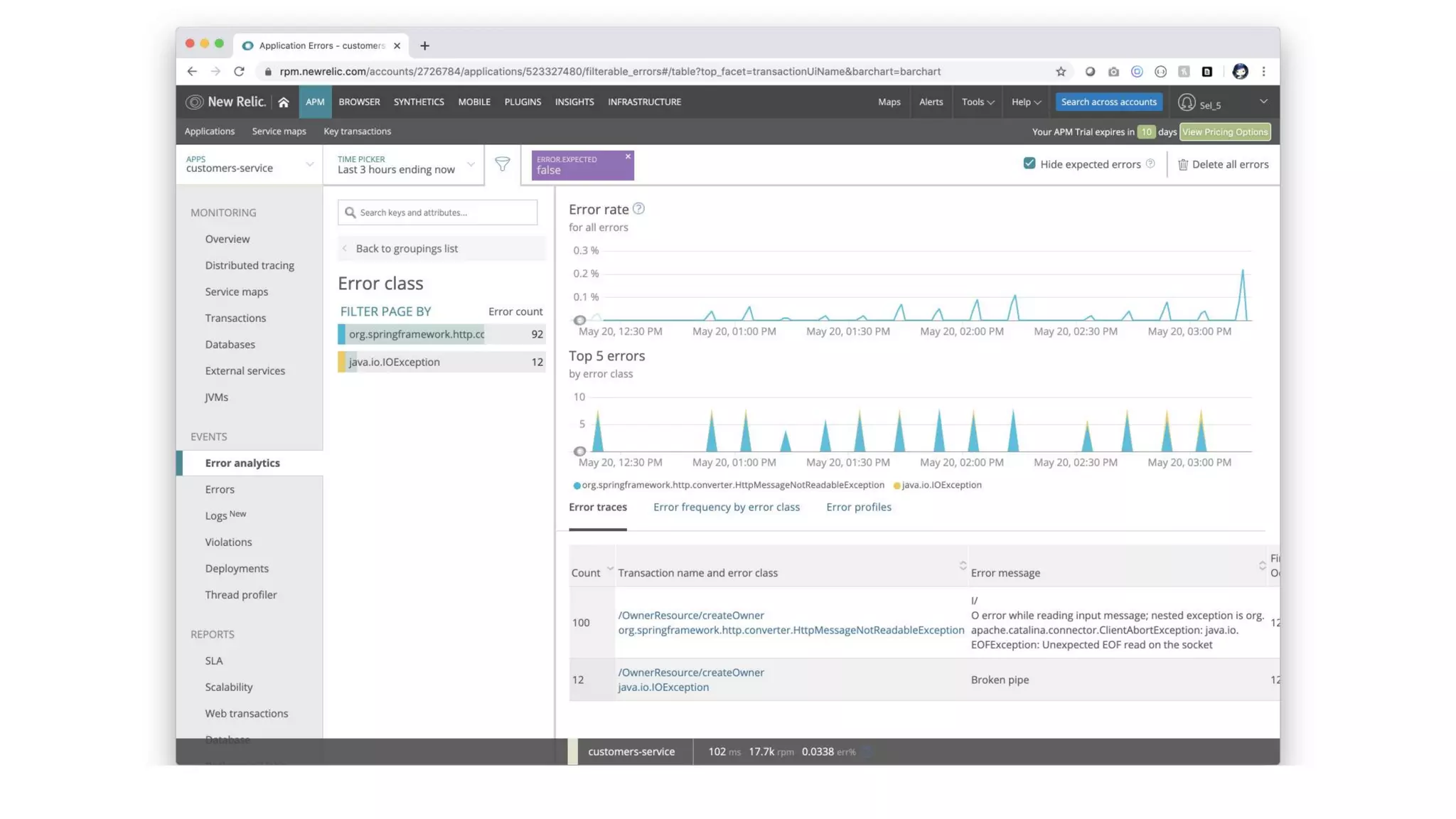Expand the Tools menu
This screenshot has height=819, width=1456.
977,102
